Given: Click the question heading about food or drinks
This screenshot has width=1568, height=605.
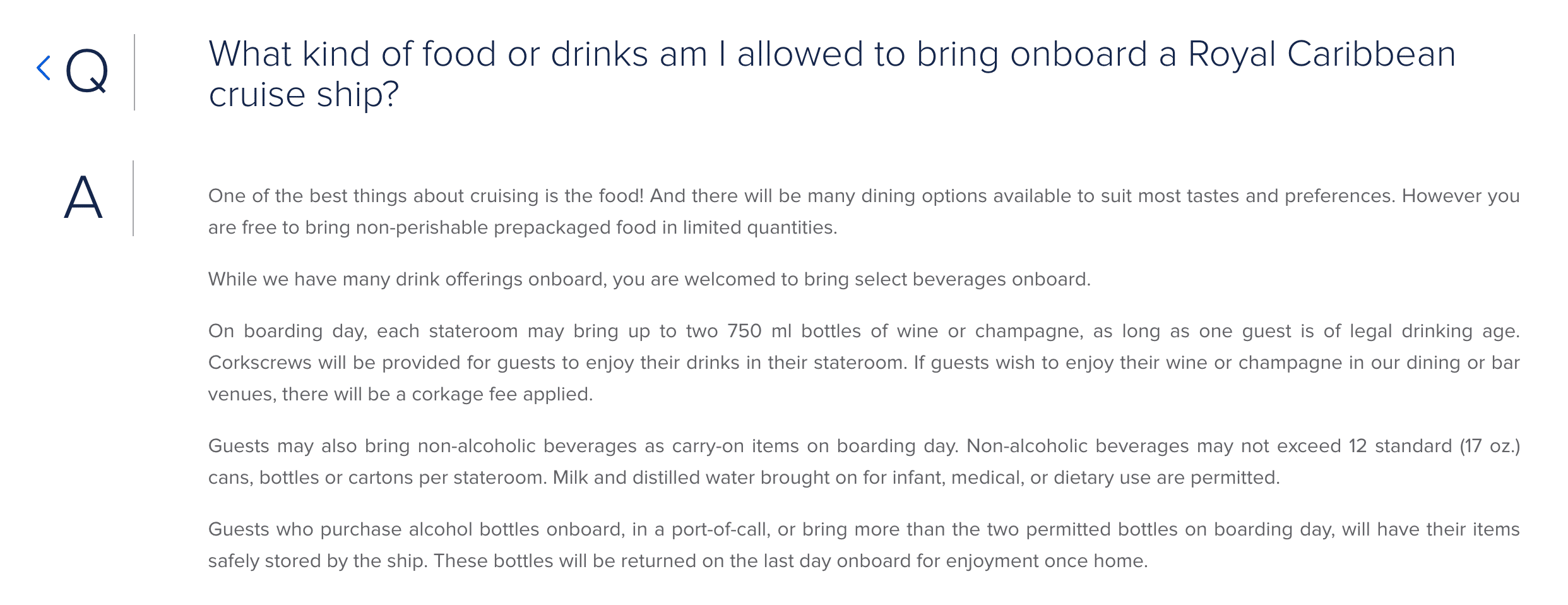Looking at the screenshot, I should (x=832, y=74).
